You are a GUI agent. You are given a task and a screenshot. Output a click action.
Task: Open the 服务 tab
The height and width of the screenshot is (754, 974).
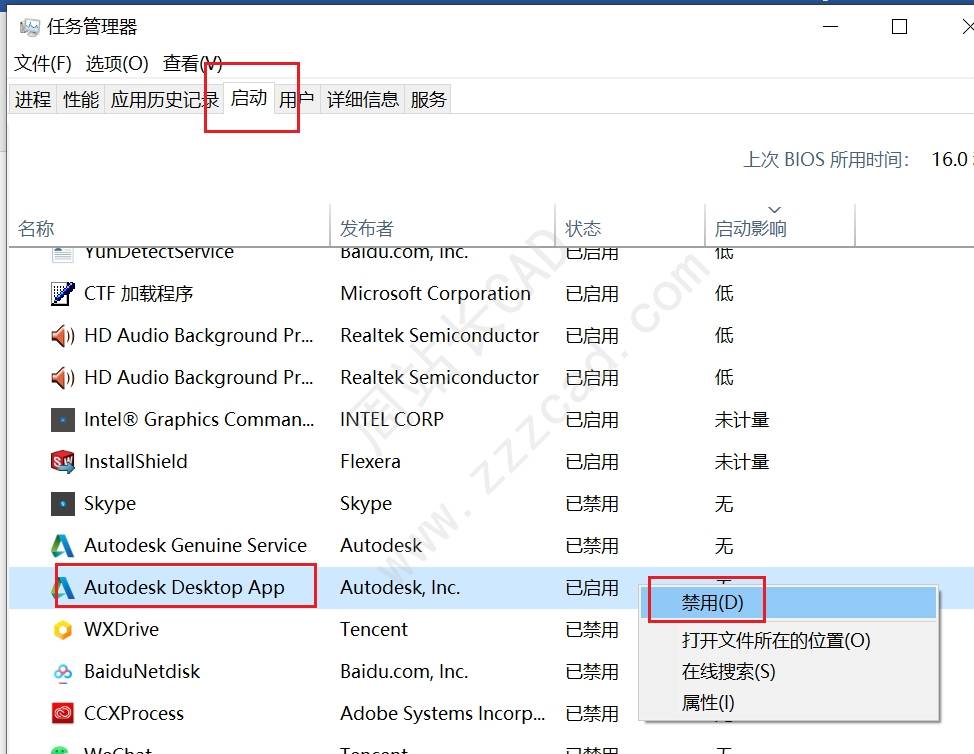pyautogui.click(x=428, y=99)
